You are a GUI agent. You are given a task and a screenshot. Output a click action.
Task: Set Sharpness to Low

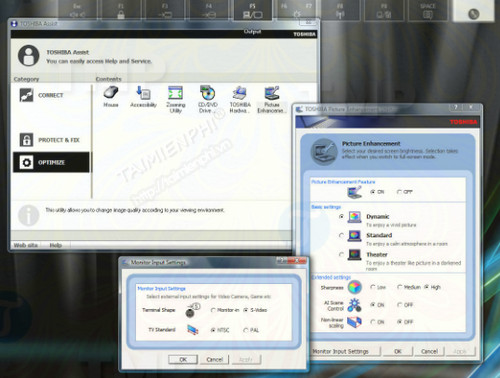coord(373,287)
